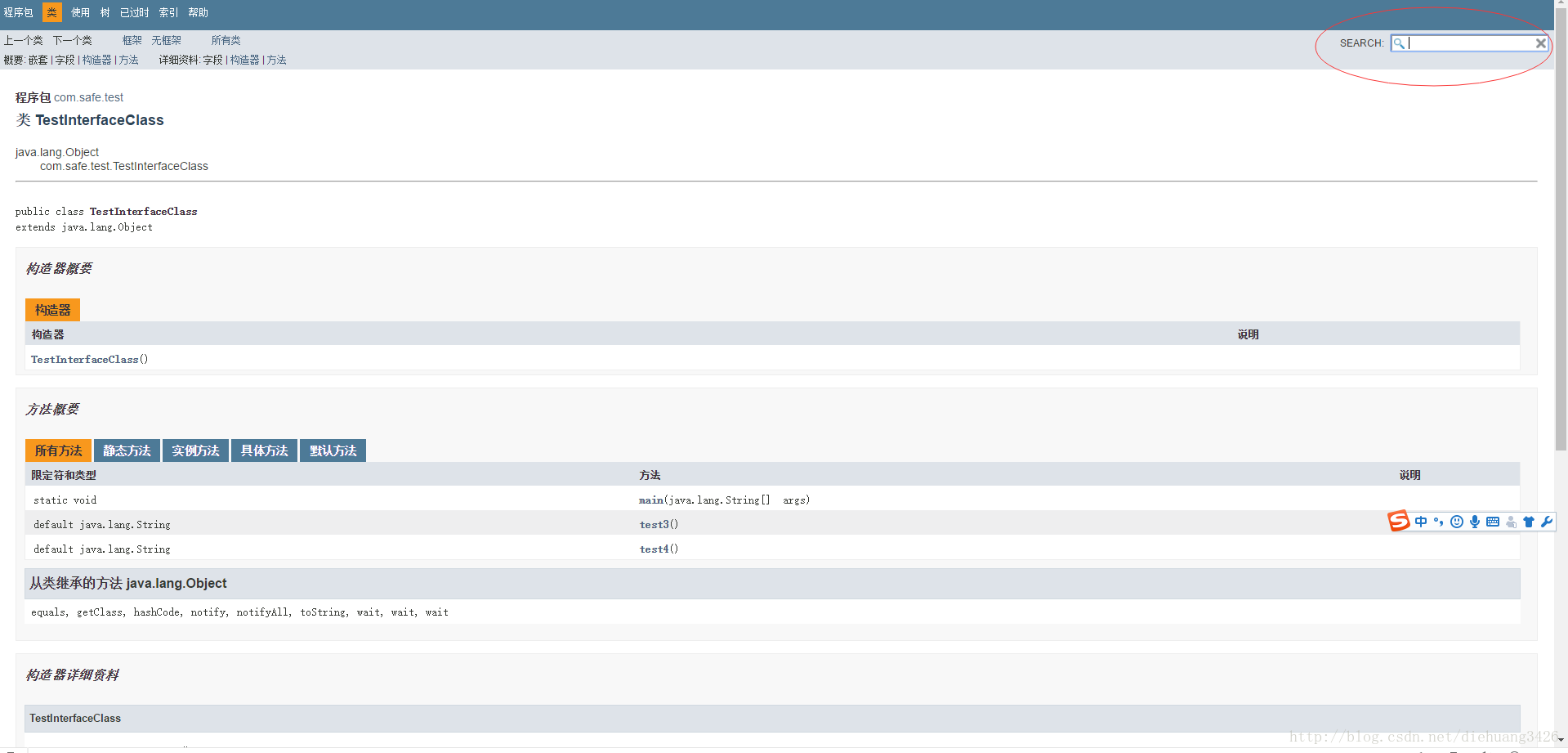Activate voice input microphone on IME bar

point(1475,522)
